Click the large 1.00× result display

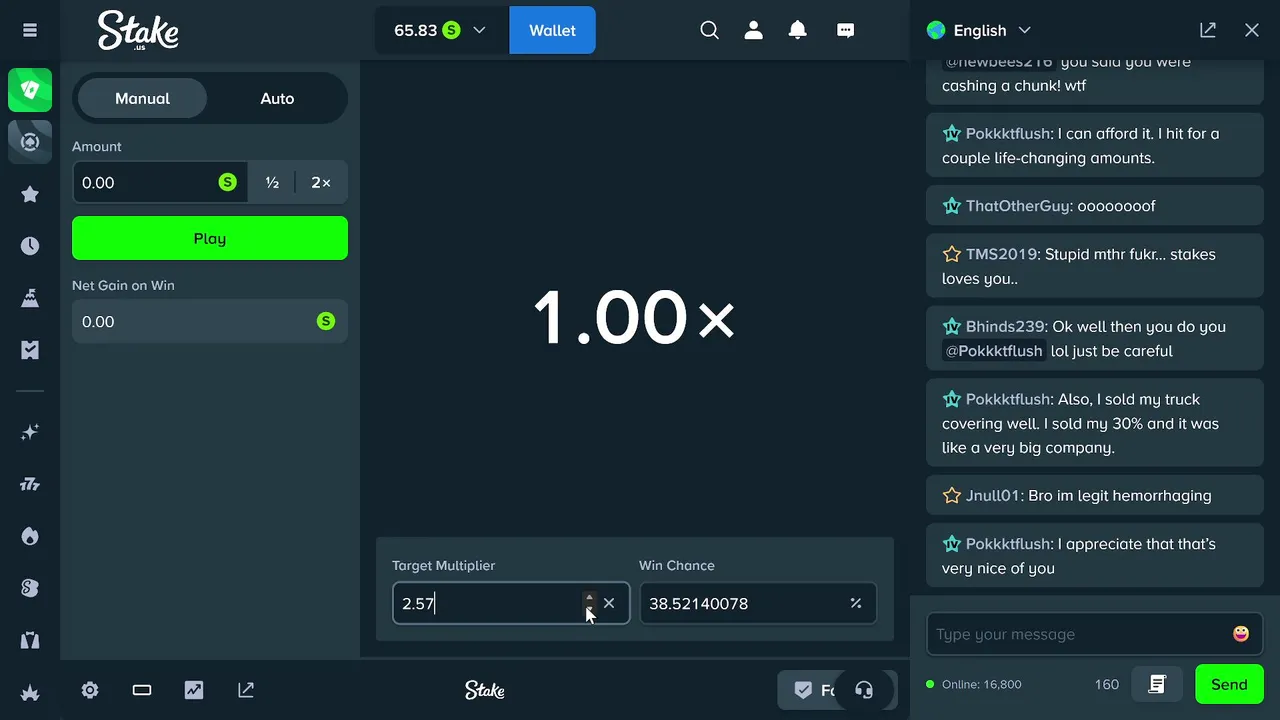(634, 318)
